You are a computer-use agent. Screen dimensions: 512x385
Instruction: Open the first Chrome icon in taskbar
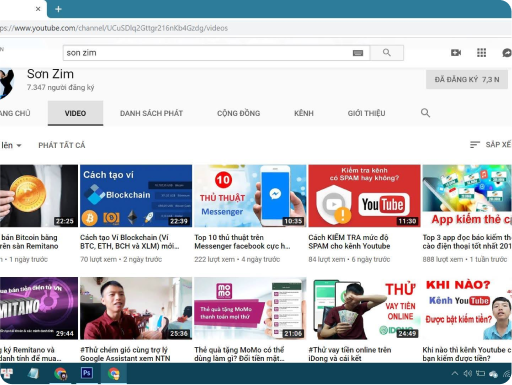coord(60,373)
